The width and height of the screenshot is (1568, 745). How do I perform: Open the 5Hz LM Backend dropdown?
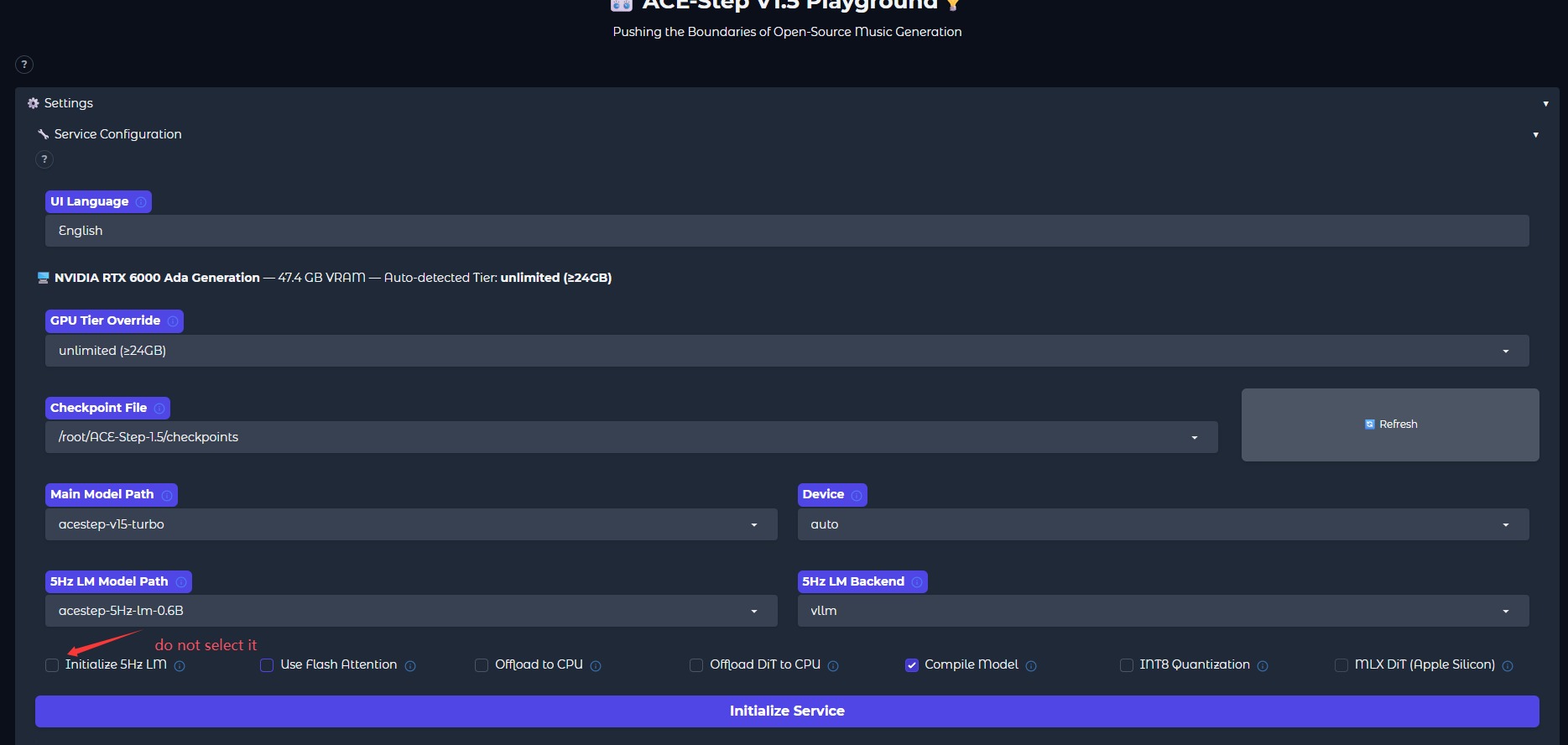pos(1163,611)
